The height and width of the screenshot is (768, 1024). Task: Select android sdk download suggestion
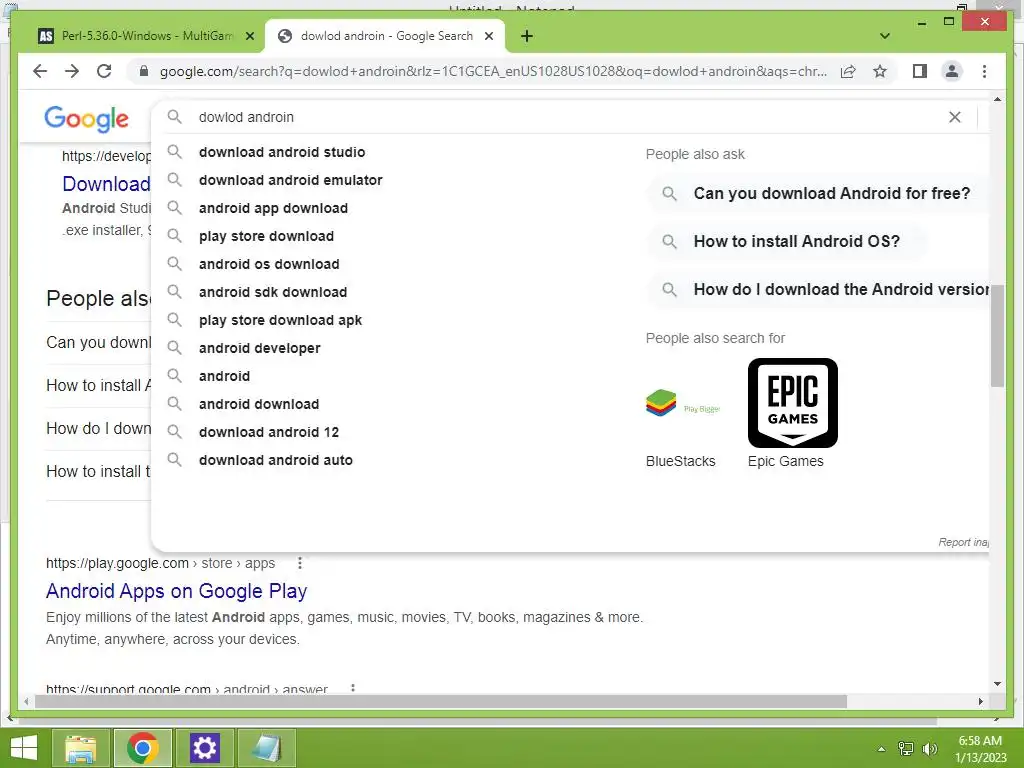pos(273,293)
